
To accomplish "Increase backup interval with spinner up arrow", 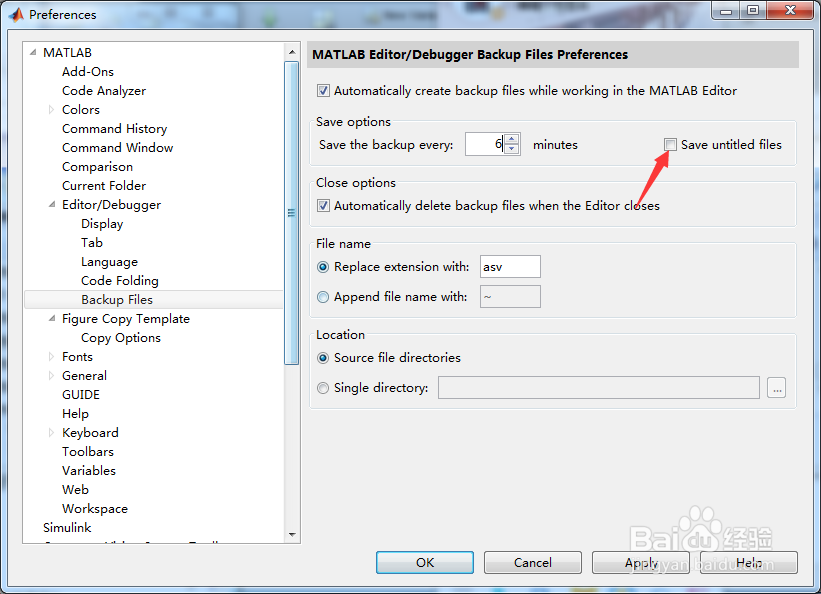I will [512, 139].
